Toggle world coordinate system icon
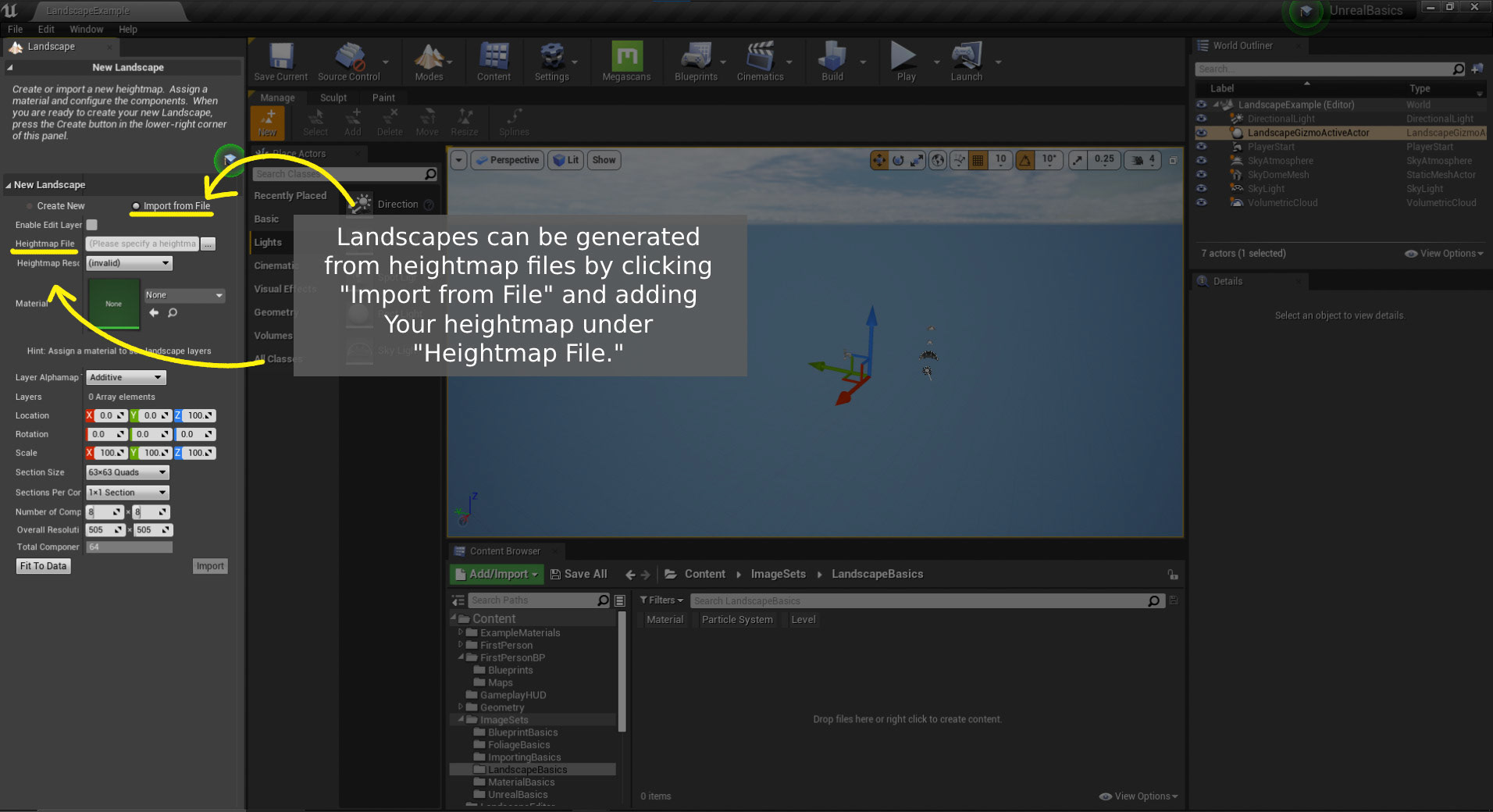 click(x=938, y=160)
